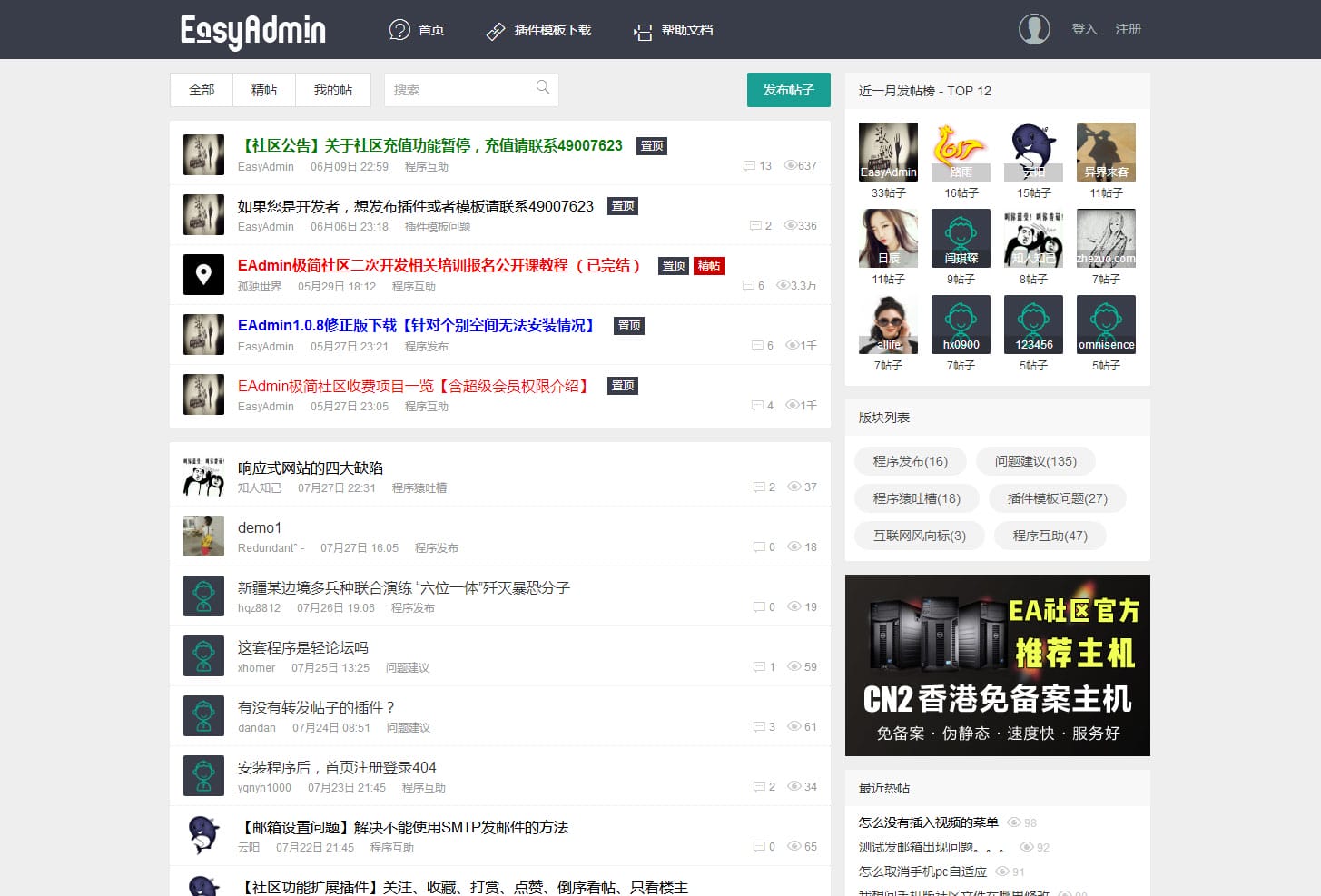The image size is (1321, 896).
Task: Click the comment bubble icon on demo1 post
Action: 760,546
